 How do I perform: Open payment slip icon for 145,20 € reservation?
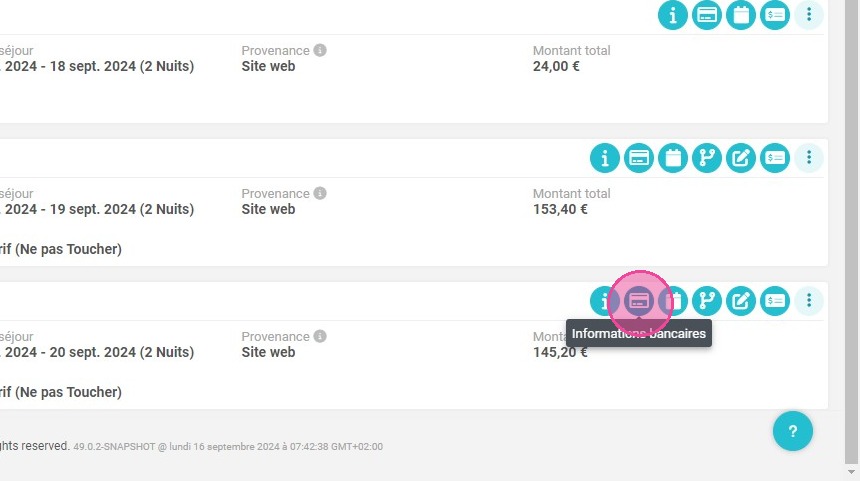coord(775,301)
